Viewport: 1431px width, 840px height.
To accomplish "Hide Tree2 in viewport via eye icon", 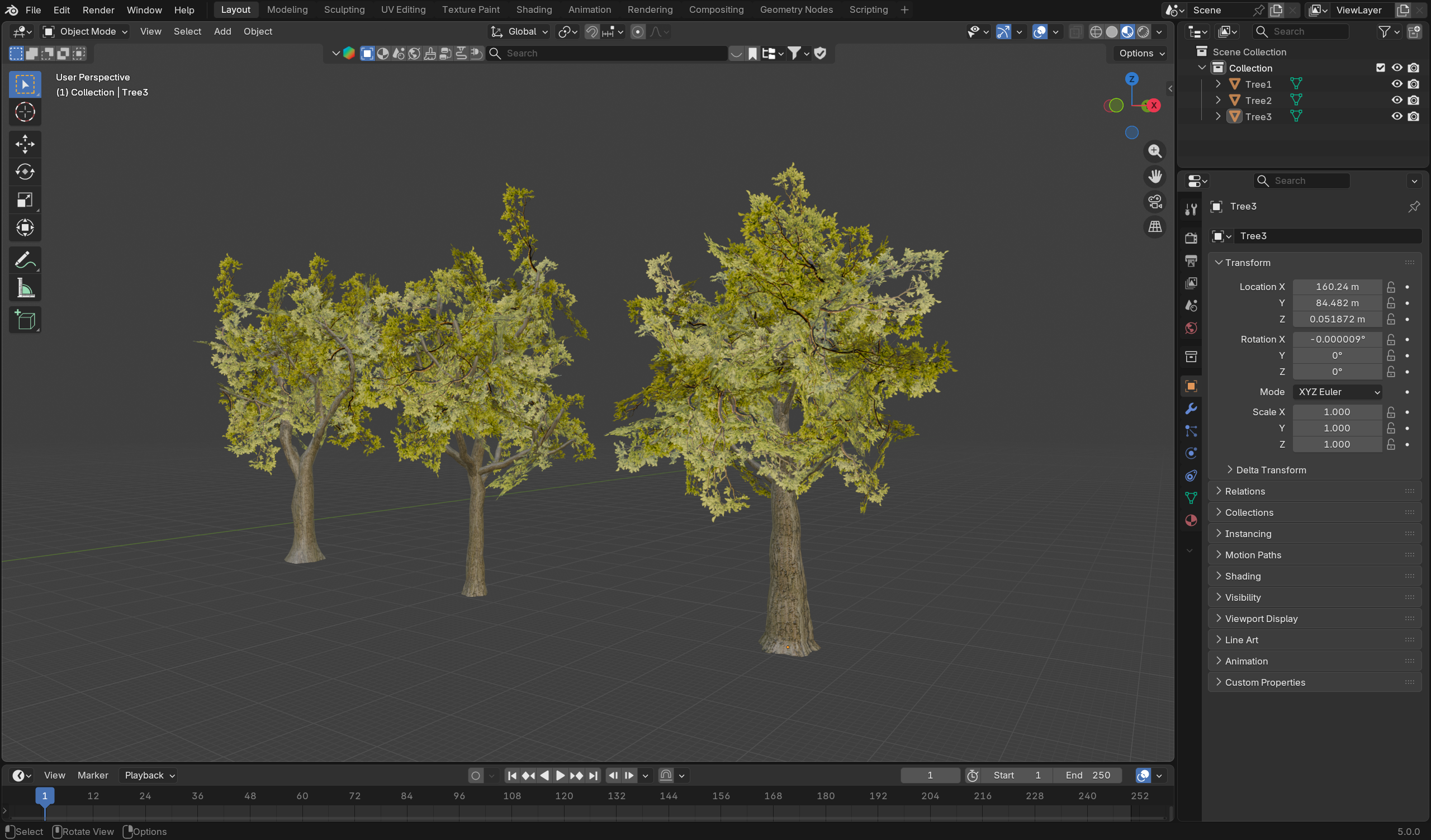I will pyautogui.click(x=1396, y=101).
